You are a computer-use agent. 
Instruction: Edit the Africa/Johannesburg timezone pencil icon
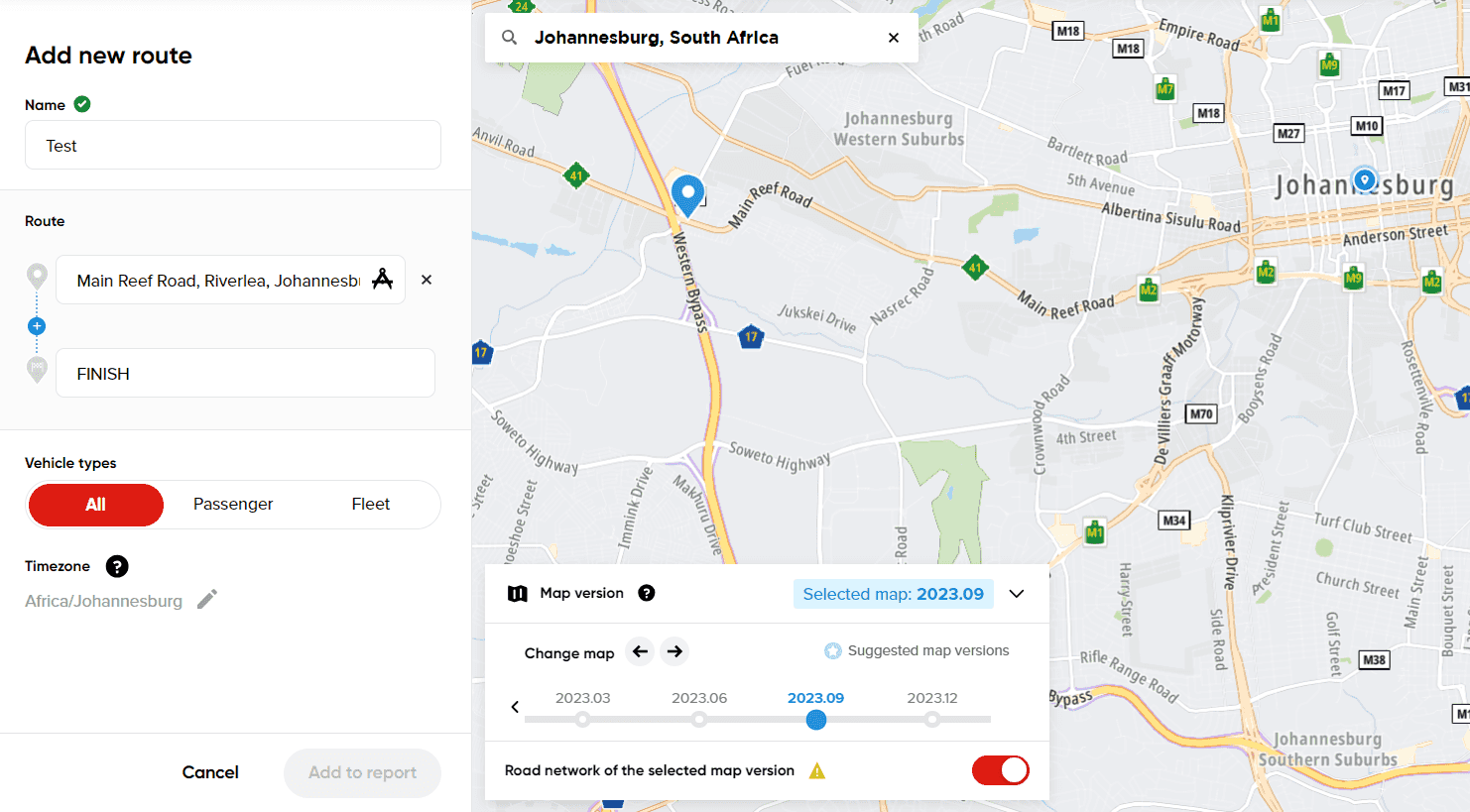pyautogui.click(x=206, y=600)
